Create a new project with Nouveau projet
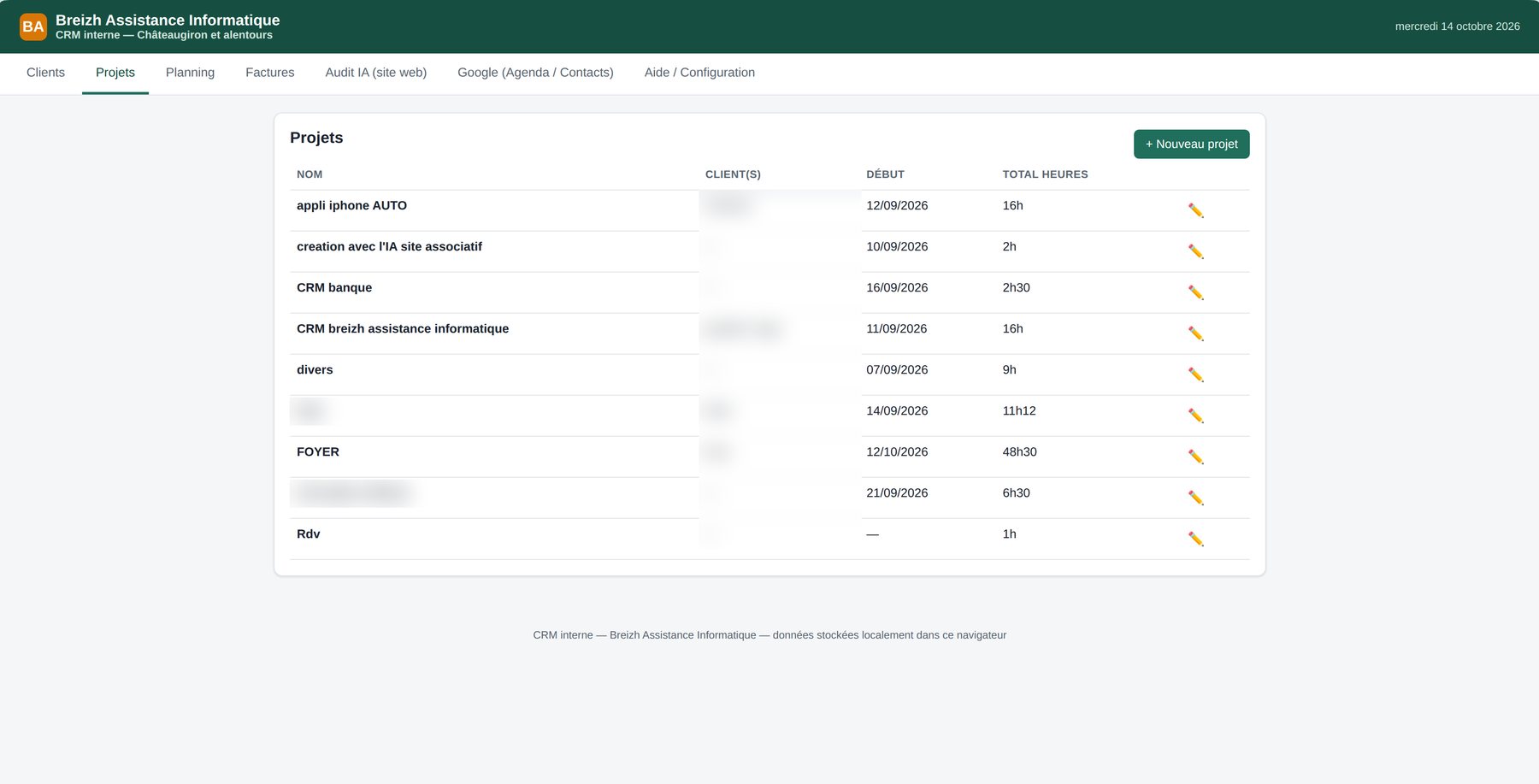Screen dimensions: 1539x784 coord(1191,144)
